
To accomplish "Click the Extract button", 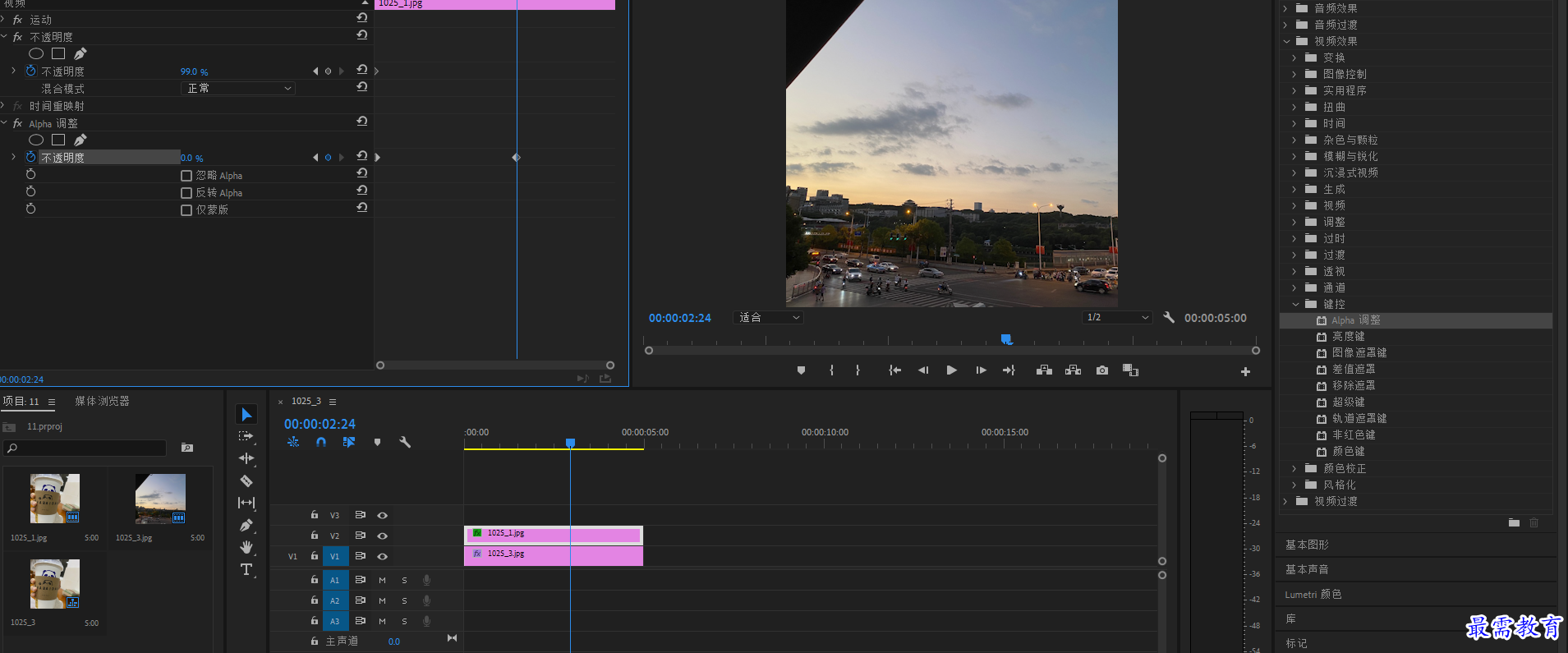I will click(1073, 370).
